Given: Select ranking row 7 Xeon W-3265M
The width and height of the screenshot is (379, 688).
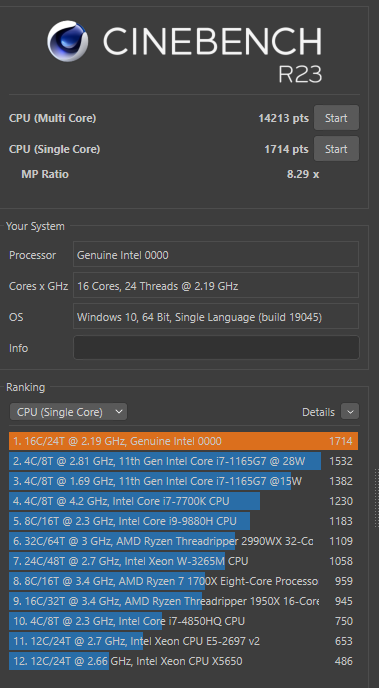Looking at the screenshot, I should tap(183, 561).
